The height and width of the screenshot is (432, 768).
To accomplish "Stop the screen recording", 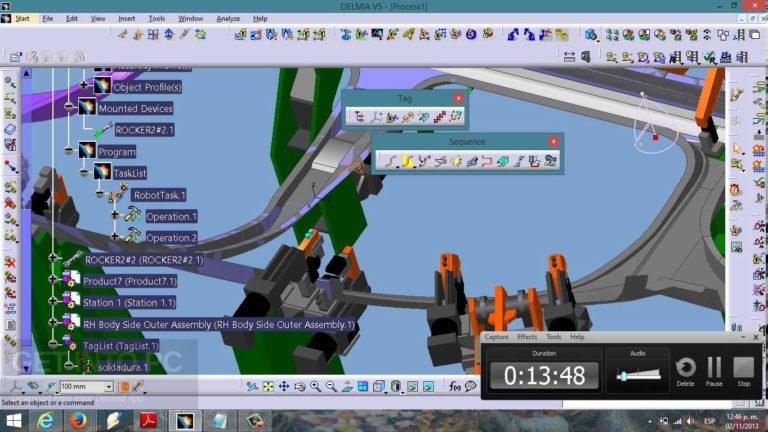I will click(x=744, y=372).
